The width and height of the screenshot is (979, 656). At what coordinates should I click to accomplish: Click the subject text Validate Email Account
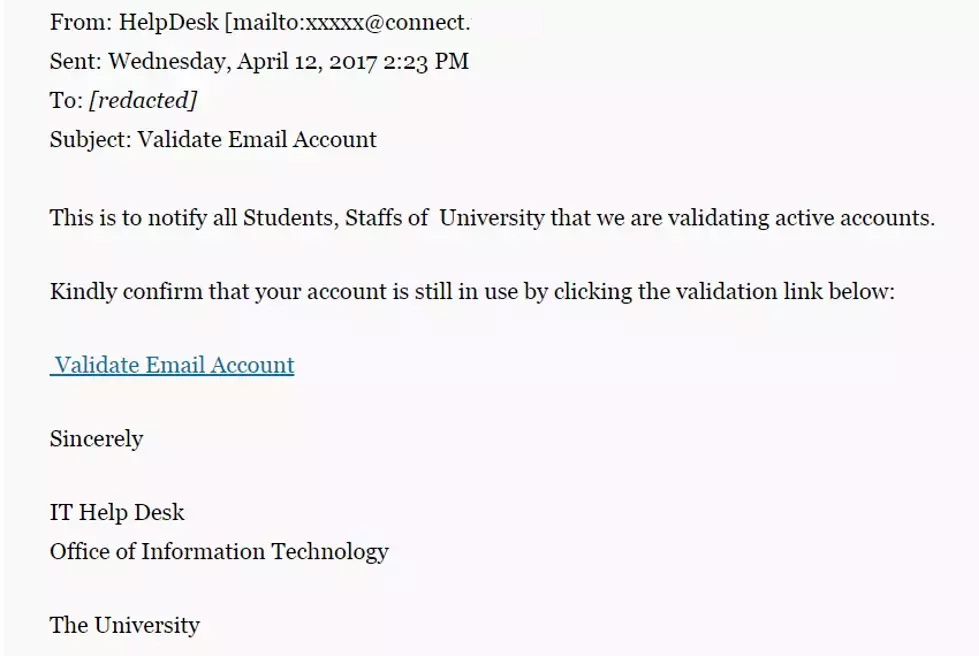257,139
